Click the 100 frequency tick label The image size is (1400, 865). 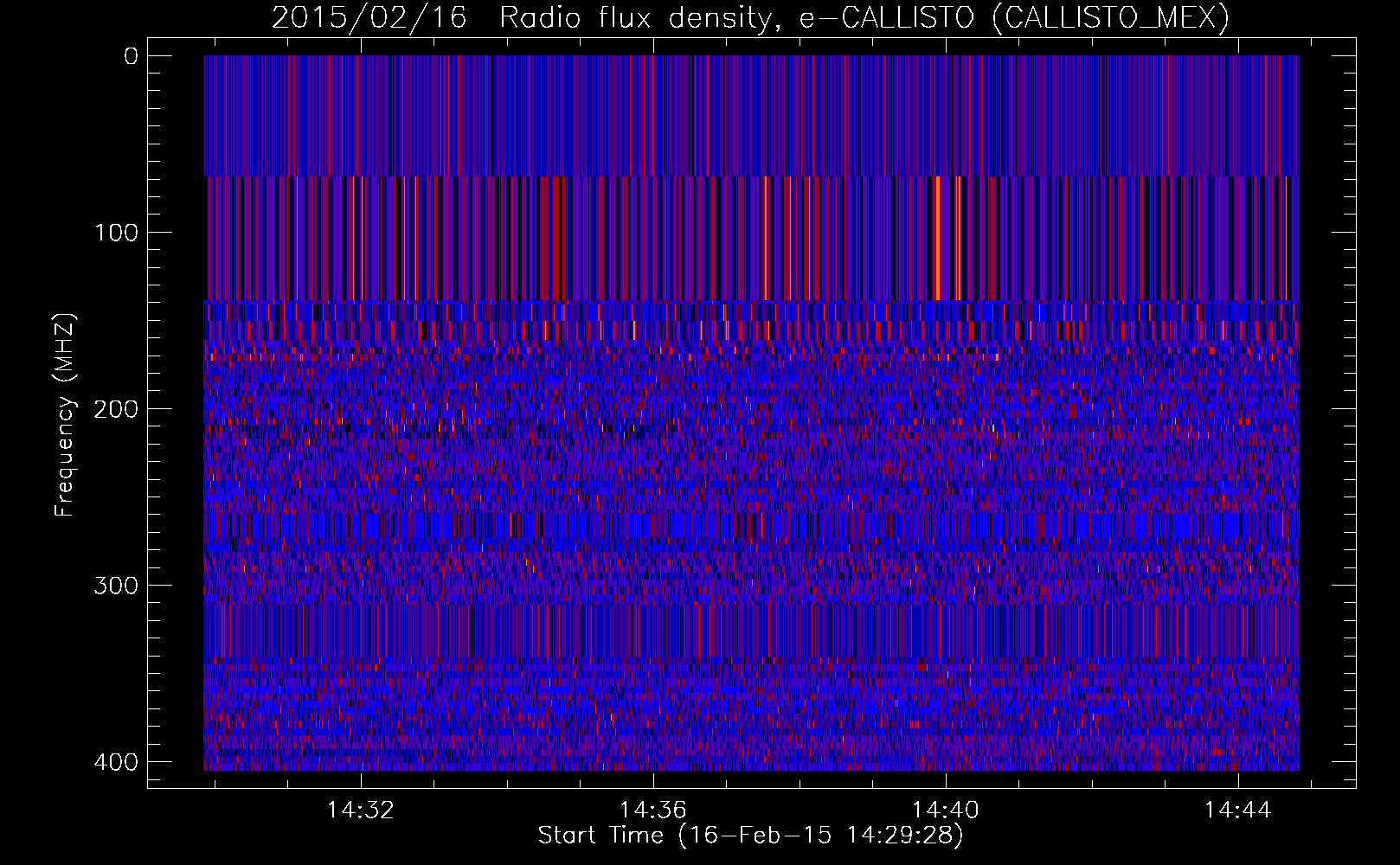(x=116, y=233)
